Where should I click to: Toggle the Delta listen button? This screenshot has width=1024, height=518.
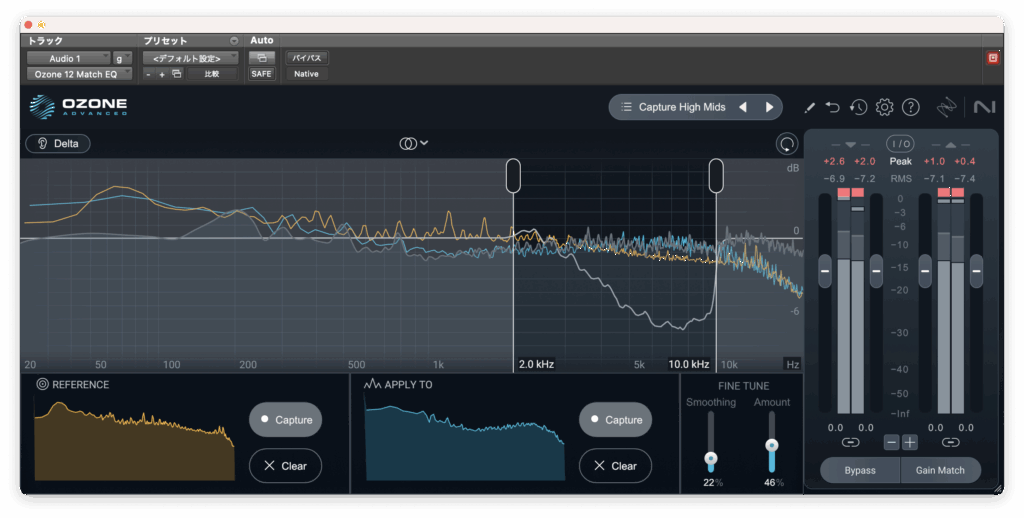[x=58, y=143]
